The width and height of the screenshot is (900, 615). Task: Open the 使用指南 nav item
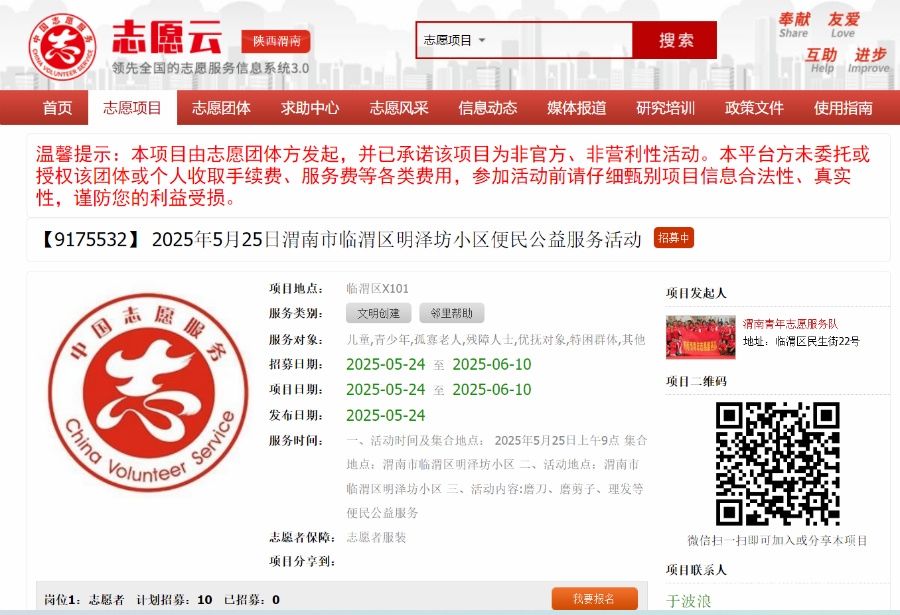click(843, 108)
